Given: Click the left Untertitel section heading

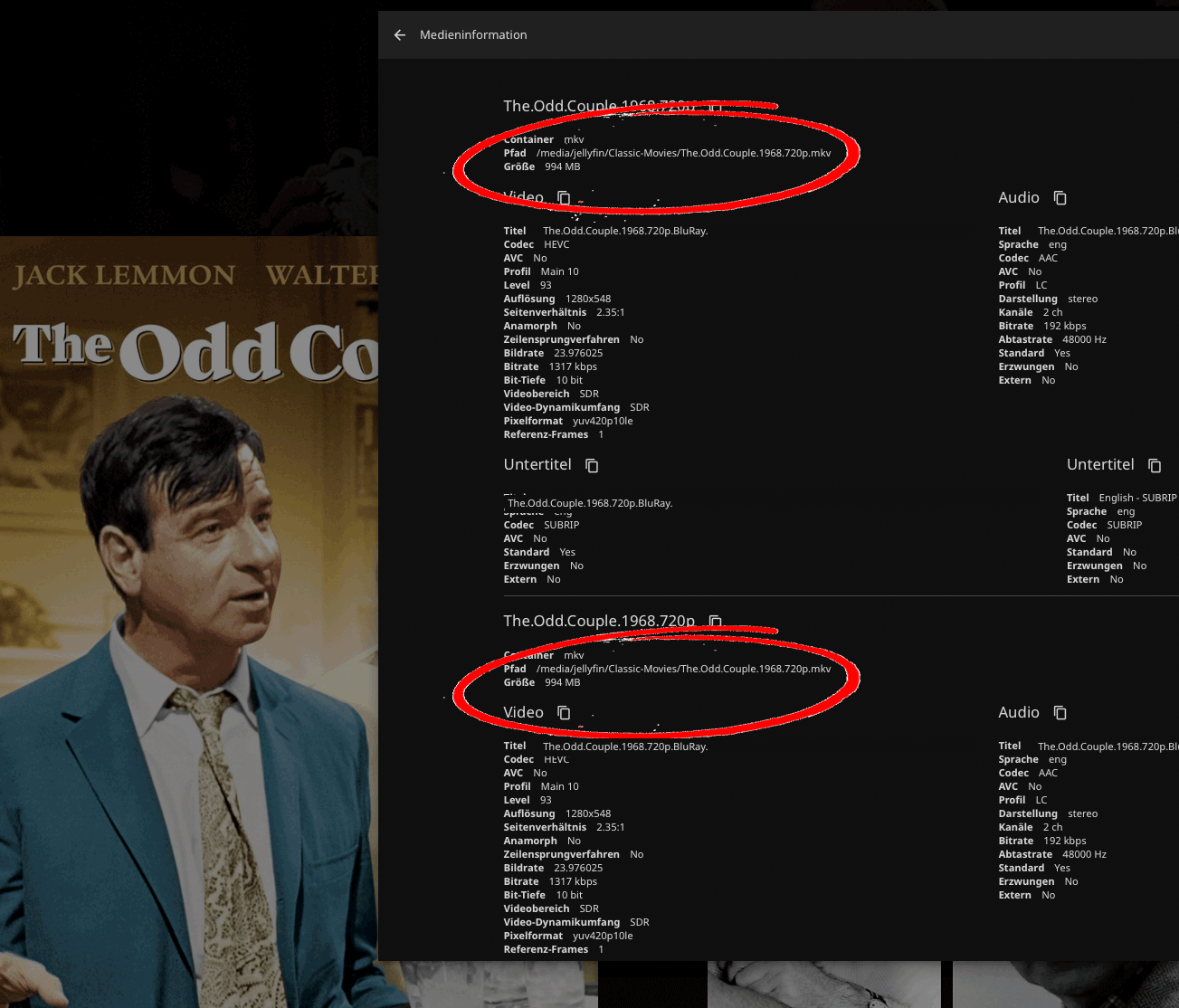Looking at the screenshot, I should pyautogui.click(x=537, y=464).
